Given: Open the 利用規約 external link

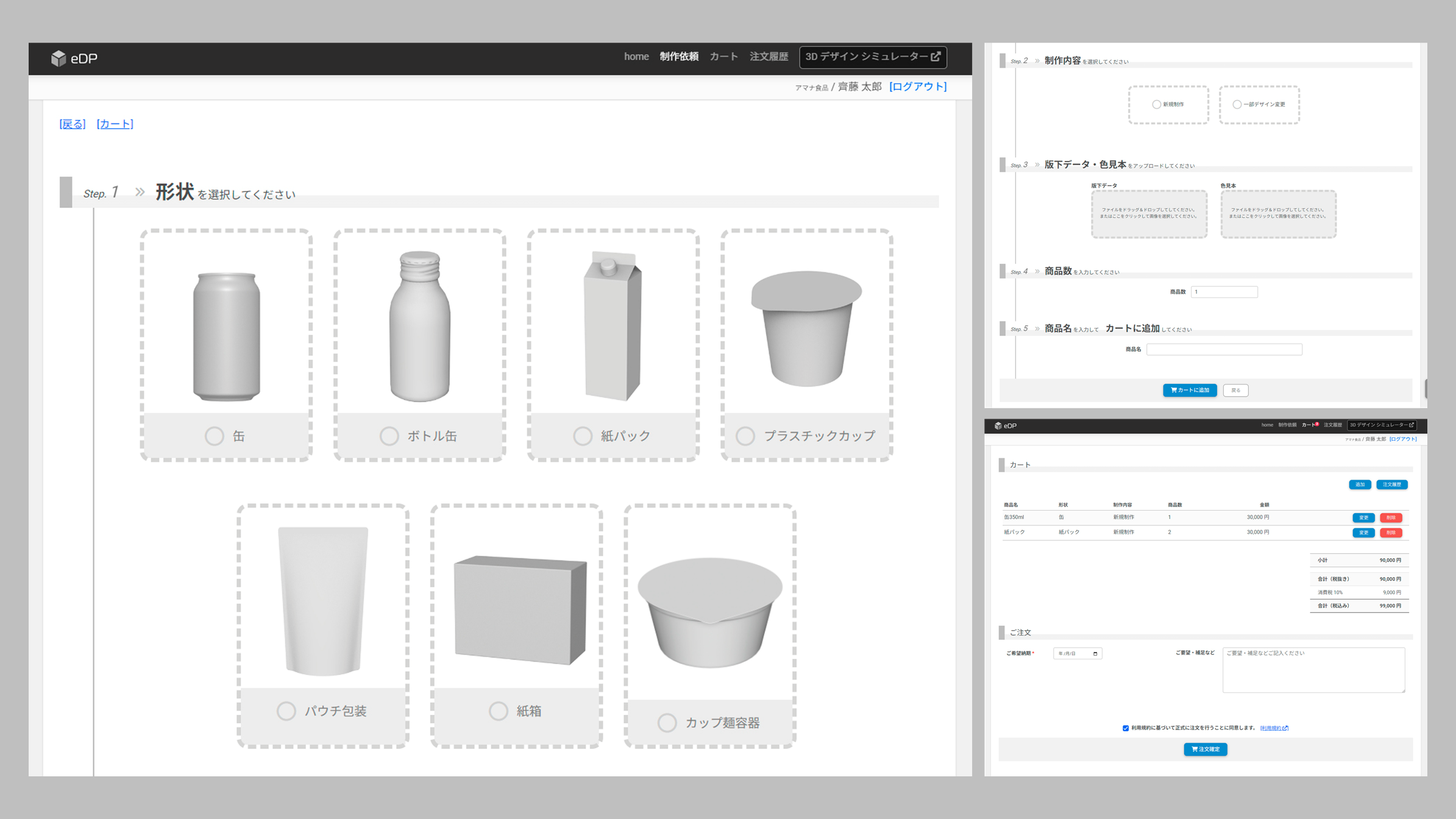Looking at the screenshot, I should pyautogui.click(x=1273, y=728).
